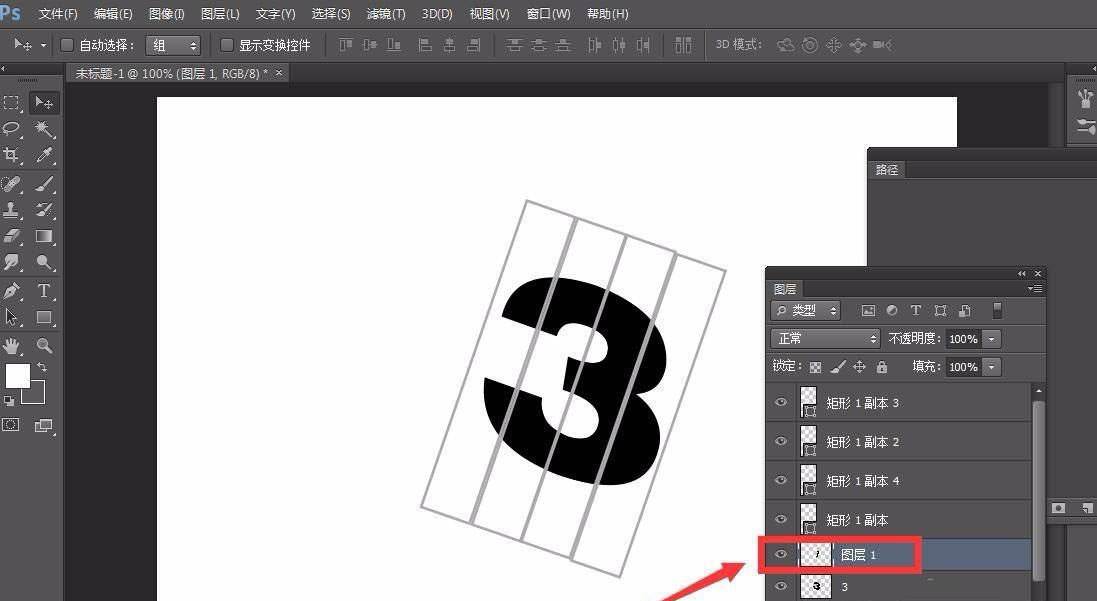Open the 滤镜(T) menu
The width and height of the screenshot is (1097, 601).
click(385, 14)
